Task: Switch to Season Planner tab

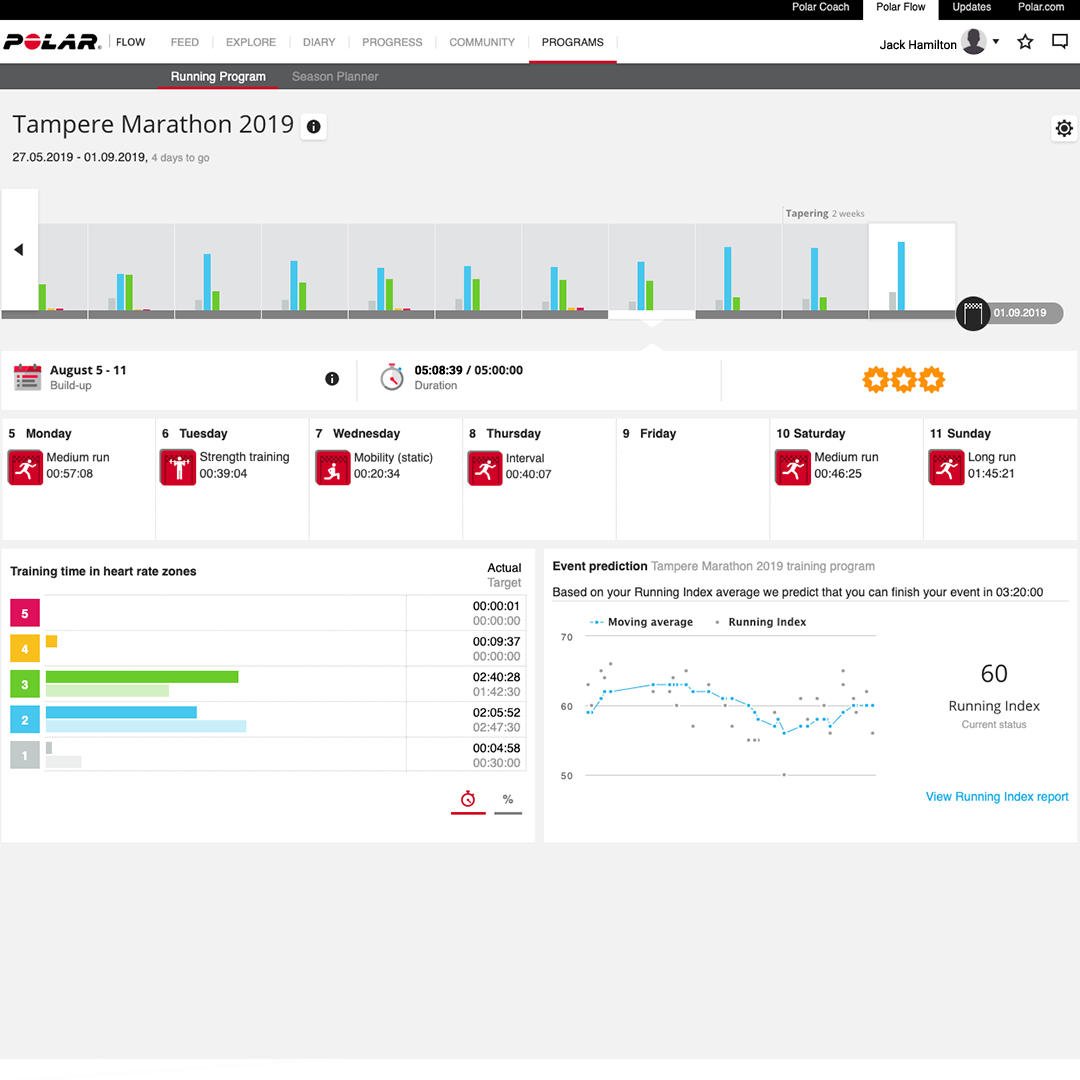Action: click(335, 76)
